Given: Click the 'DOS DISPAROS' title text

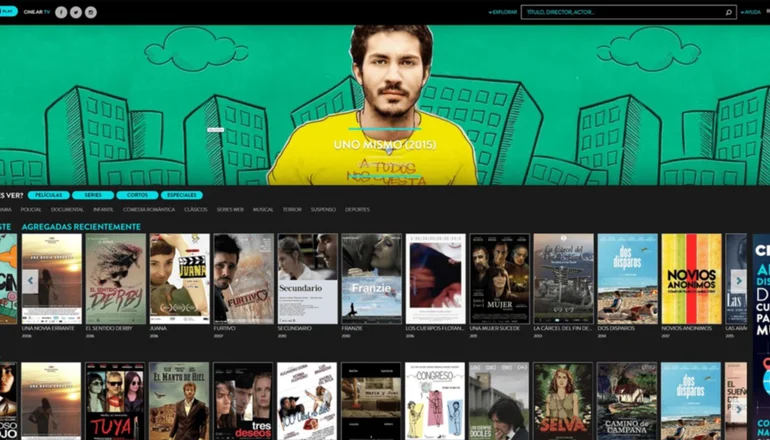Looking at the screenshot, I should pos(616,328).
